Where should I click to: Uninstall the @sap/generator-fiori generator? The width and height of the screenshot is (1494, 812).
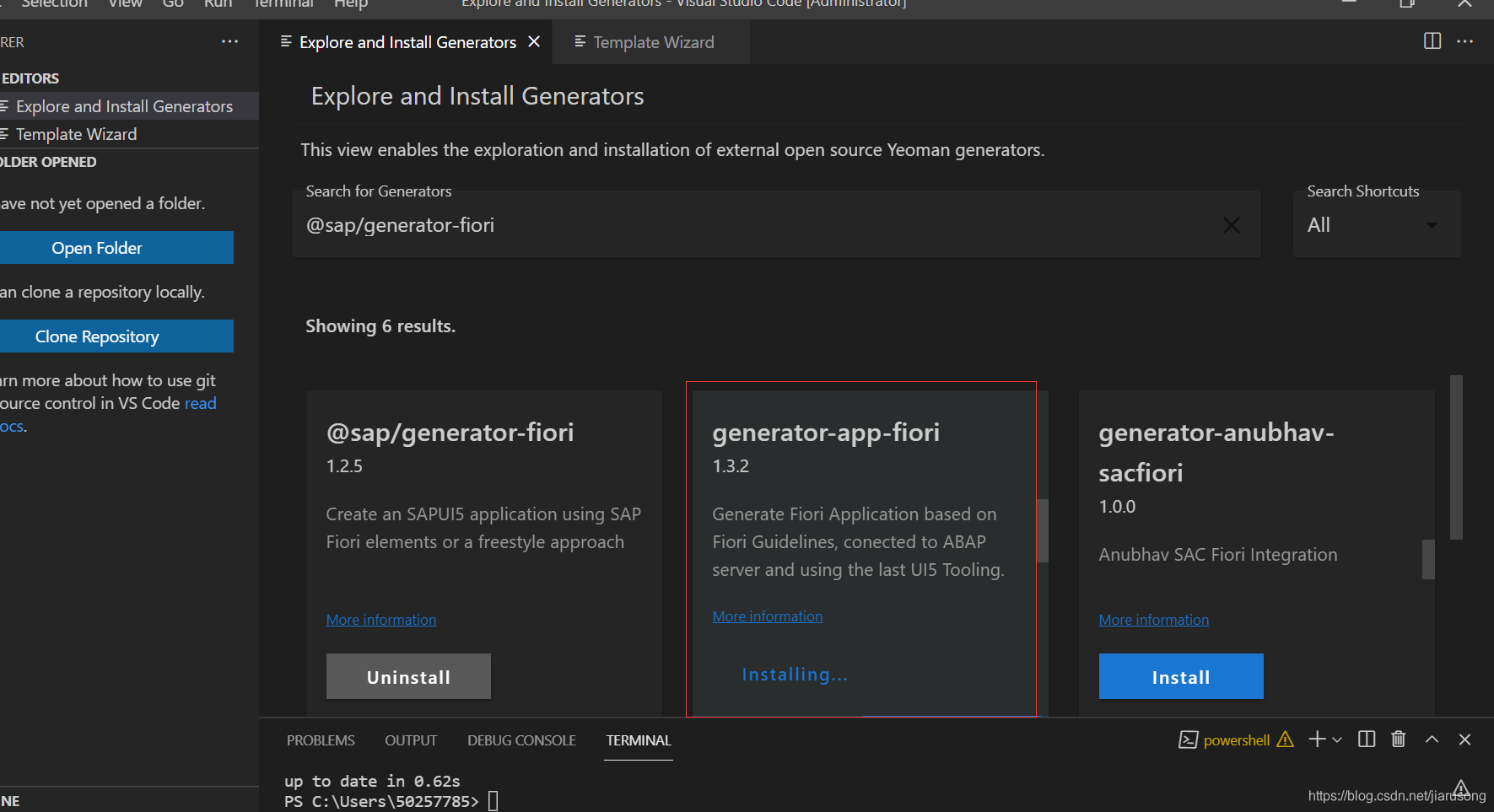(408, 676)
